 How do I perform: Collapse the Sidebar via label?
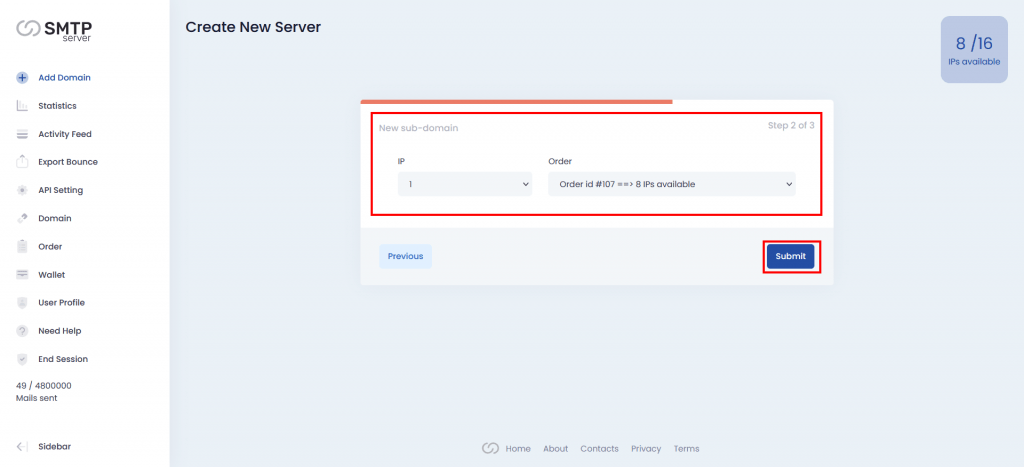(54, 447)
